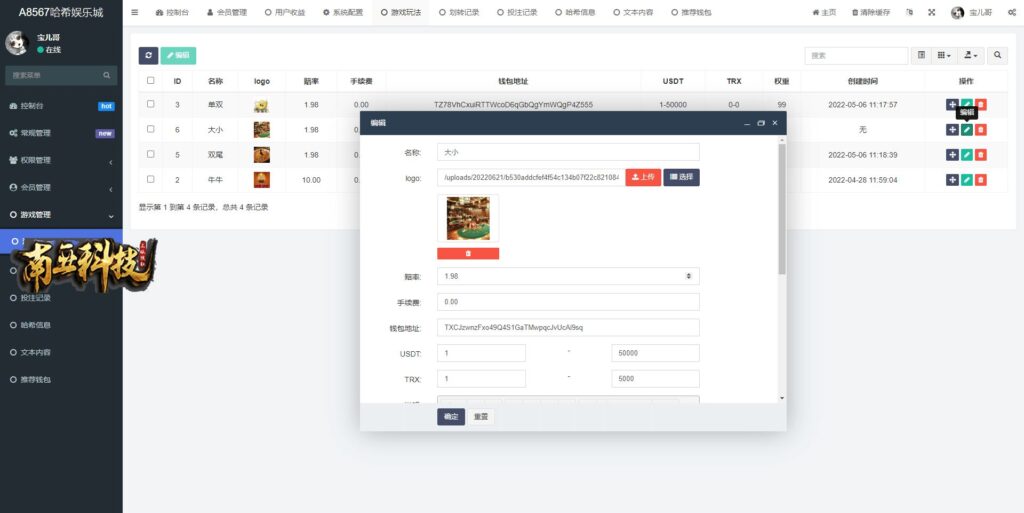Screen dimensions: 1024x513
Task: Click the dialog vertical scrollbar
Action: coord(782,209)
